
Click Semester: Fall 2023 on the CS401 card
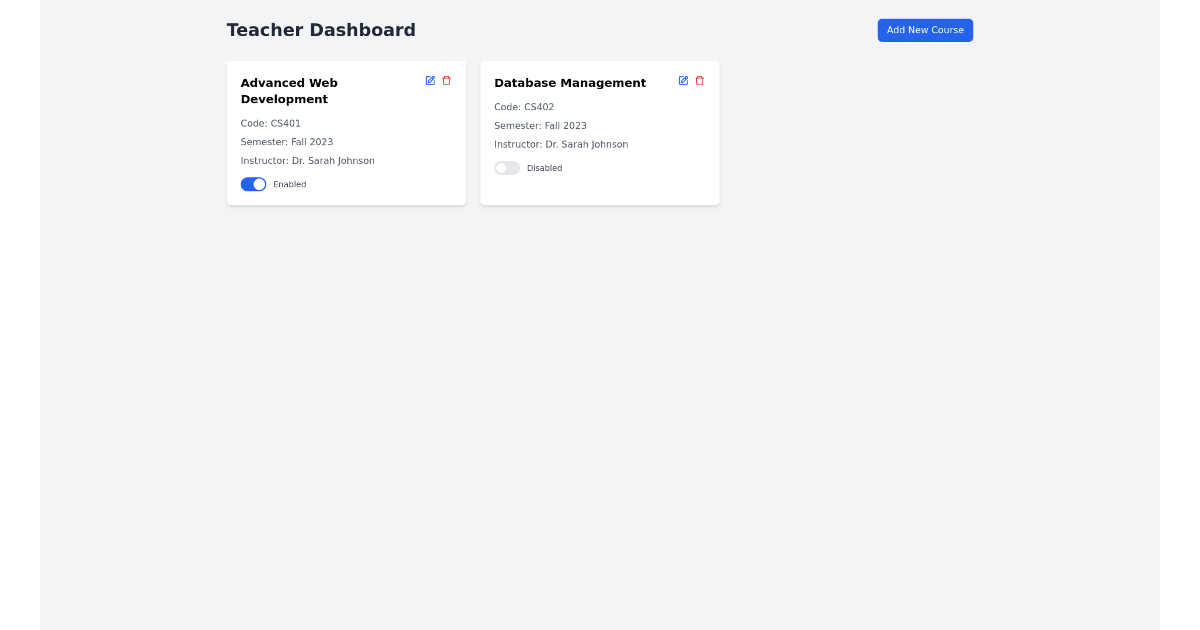286,141
